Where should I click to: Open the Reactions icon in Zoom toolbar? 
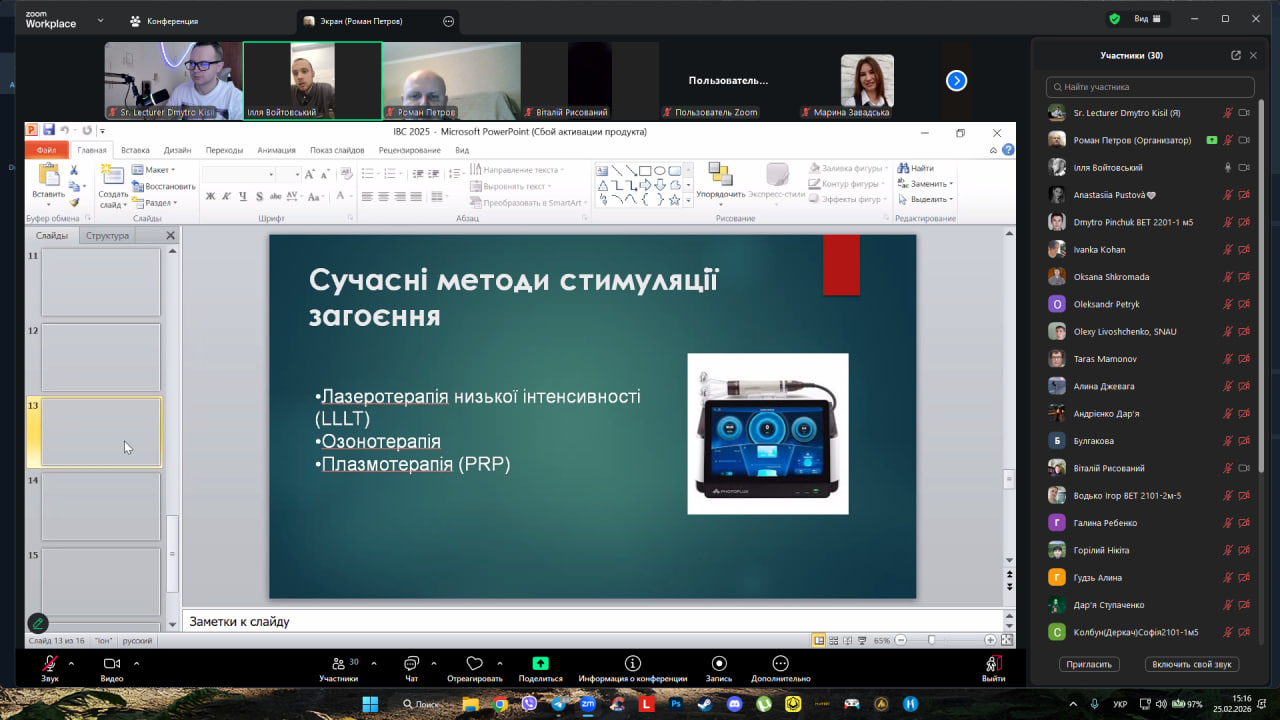coord(474,664)
